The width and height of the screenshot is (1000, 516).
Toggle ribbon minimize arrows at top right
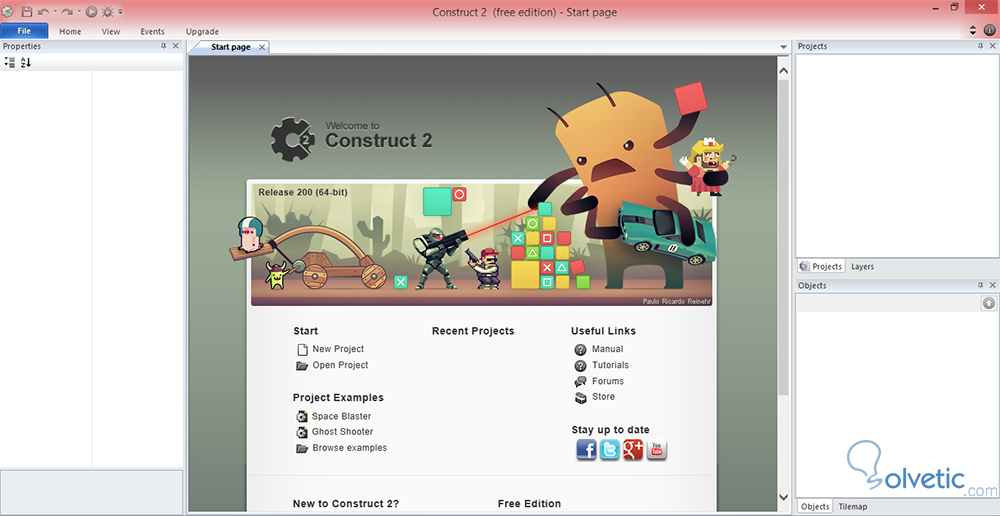click(973, 30)
